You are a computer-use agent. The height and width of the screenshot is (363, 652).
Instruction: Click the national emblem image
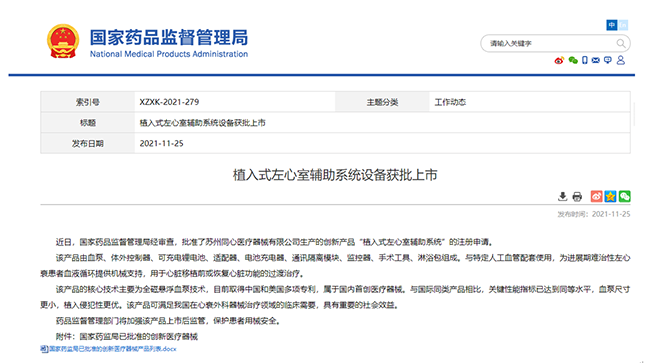(63, 41)
